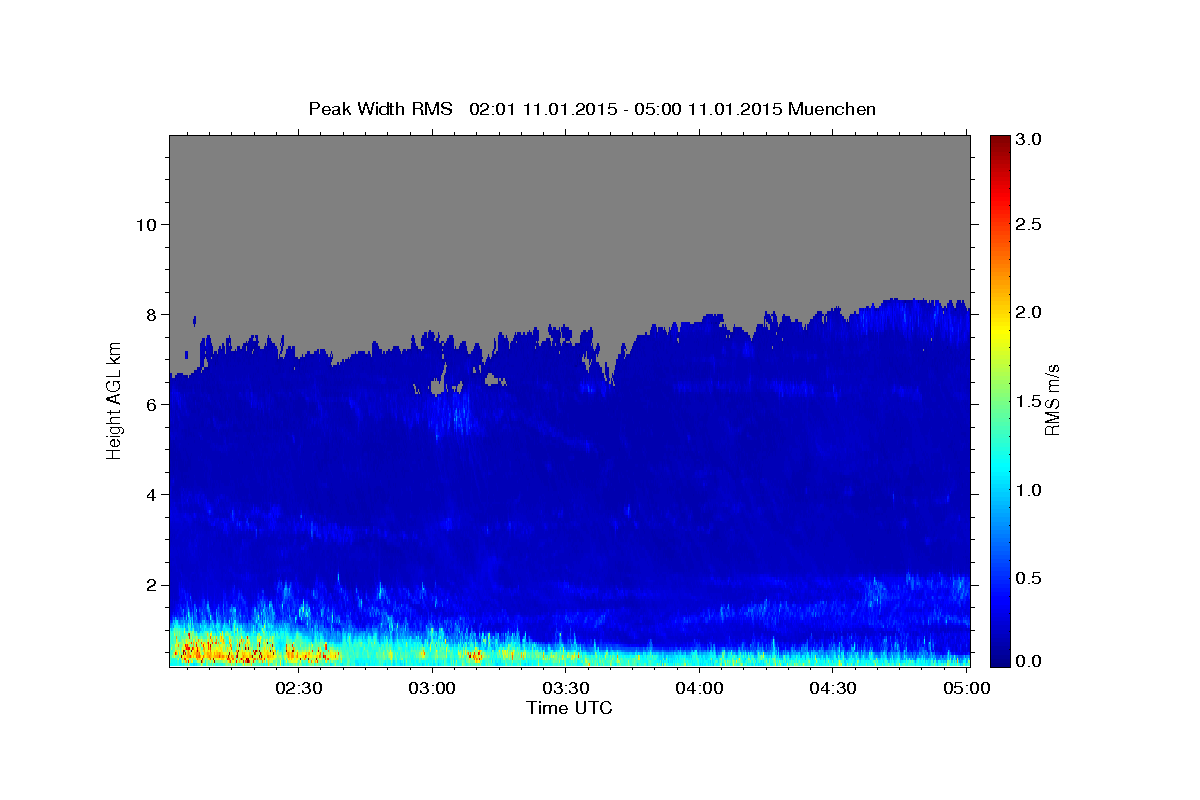Click the 'Height AGL km' y-axis label
This screenshot has height=800, width=1200.
[x=114, y=400]
